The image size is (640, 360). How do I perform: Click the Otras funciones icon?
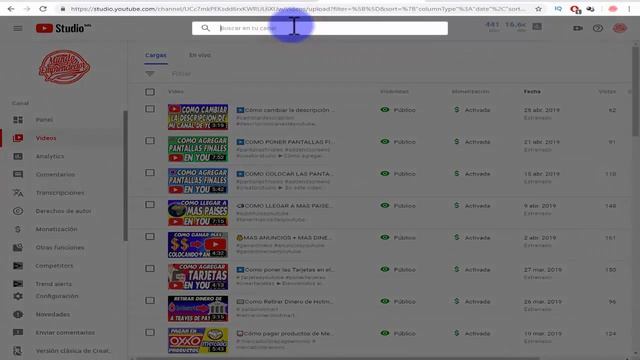pos(18,247)
